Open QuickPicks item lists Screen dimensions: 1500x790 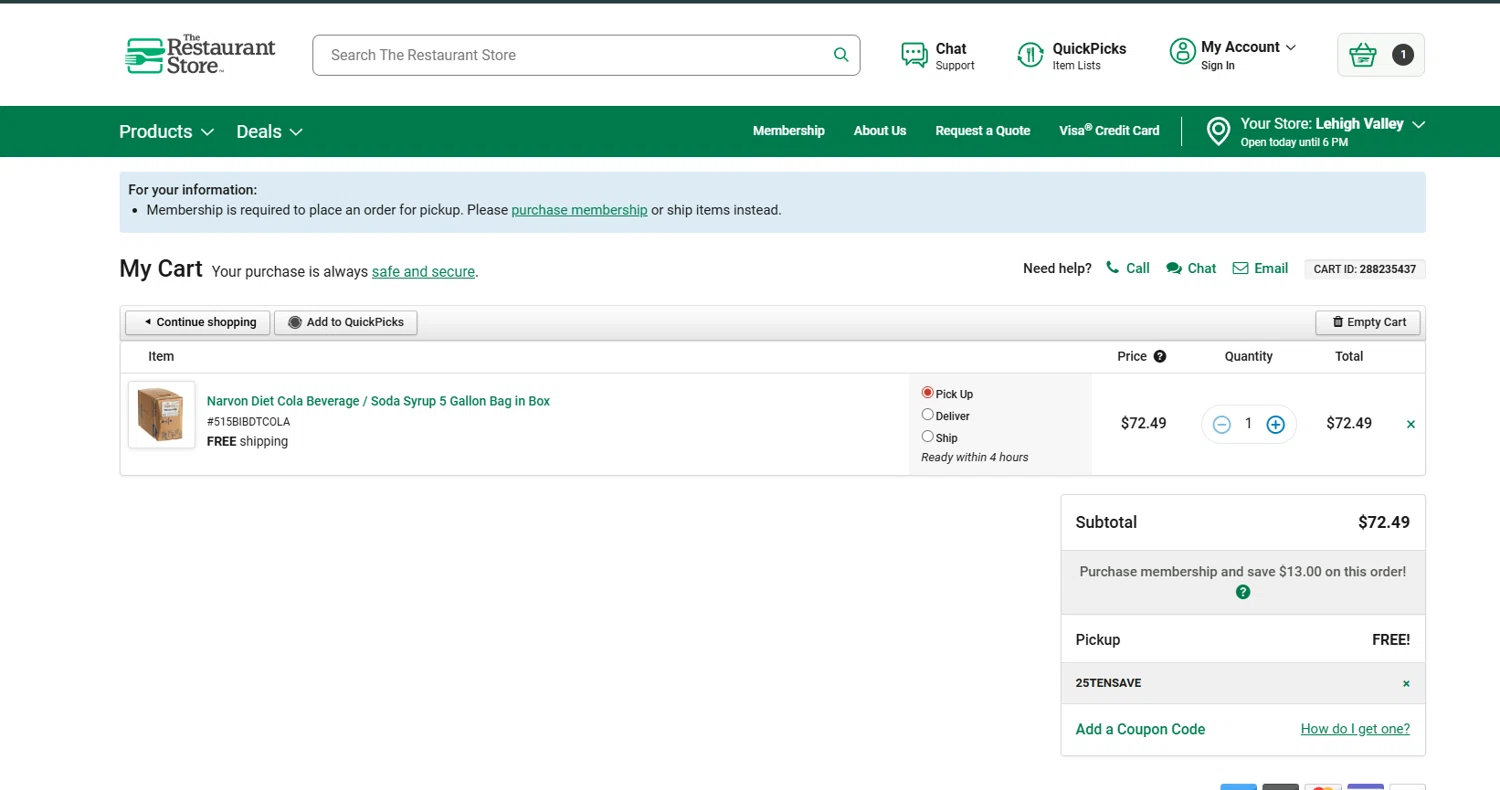coord(1071,55)
